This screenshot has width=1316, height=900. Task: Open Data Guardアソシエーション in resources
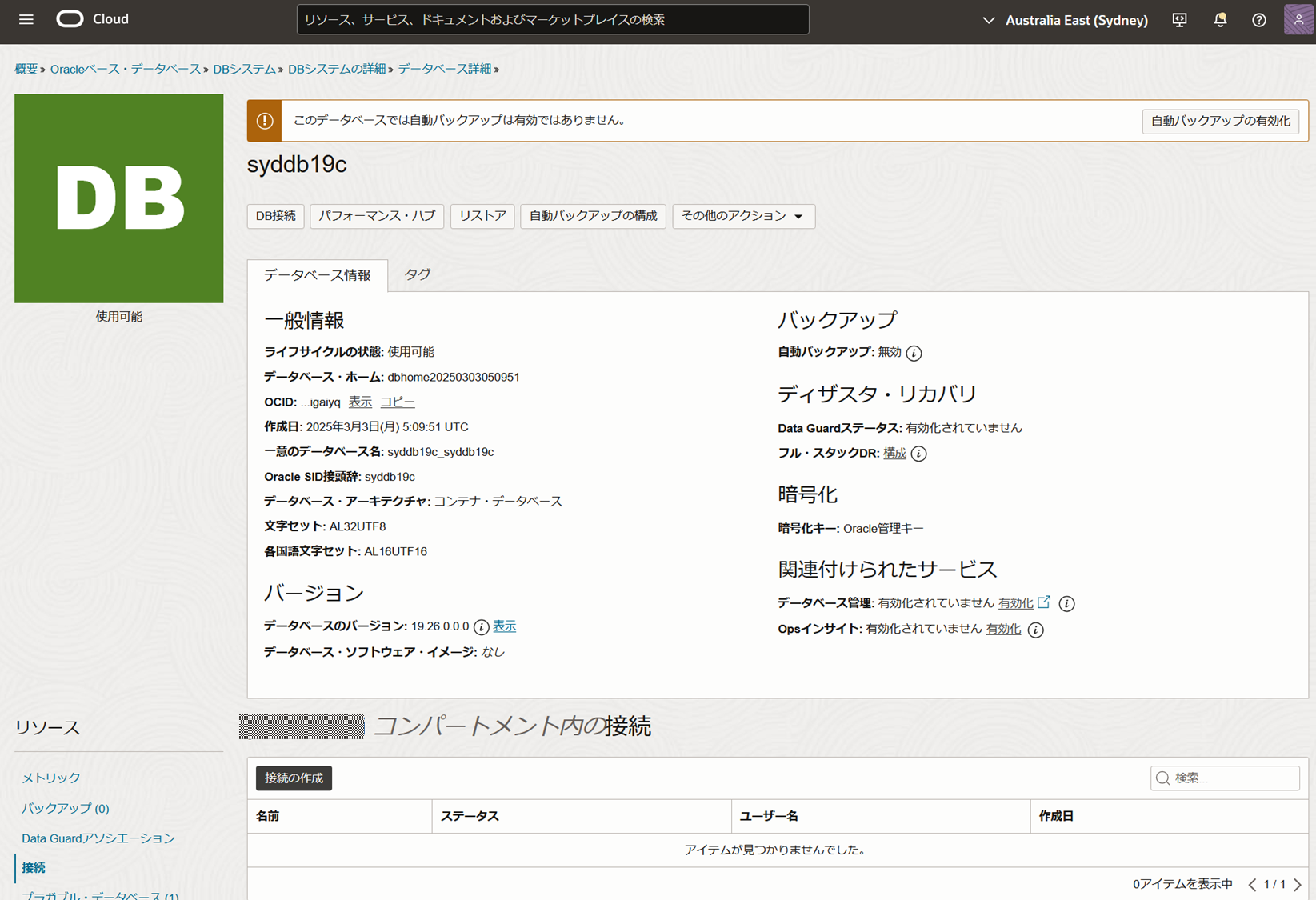click(98, 838)
